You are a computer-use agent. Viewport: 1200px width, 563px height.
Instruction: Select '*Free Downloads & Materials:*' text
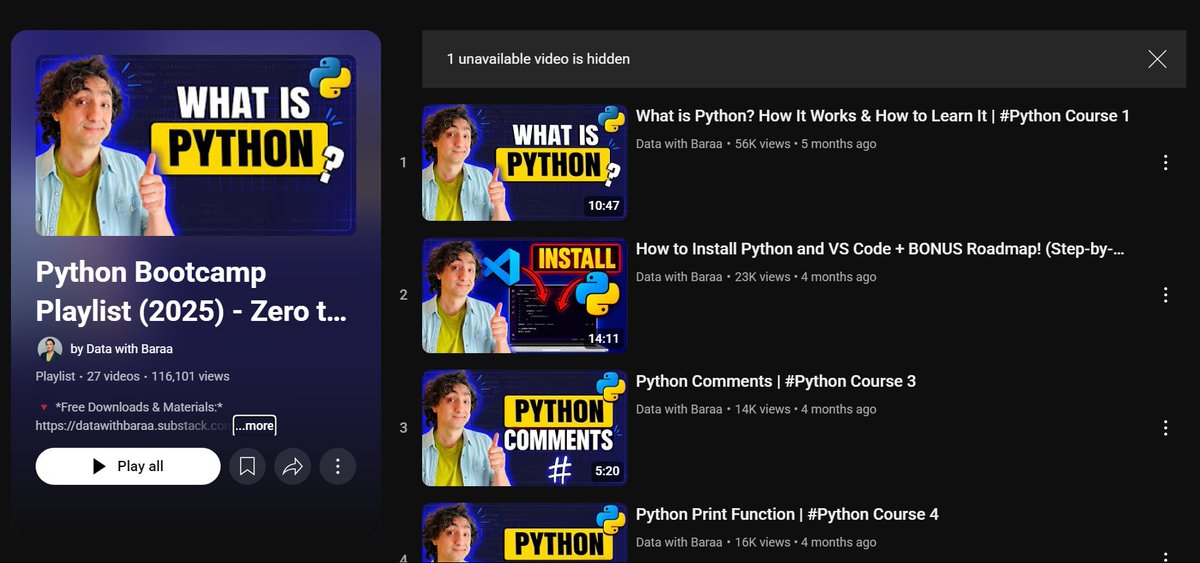click(139, 407)
